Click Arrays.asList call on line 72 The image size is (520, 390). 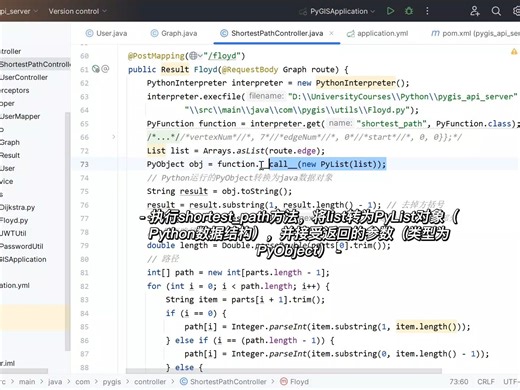coord(262,151)
